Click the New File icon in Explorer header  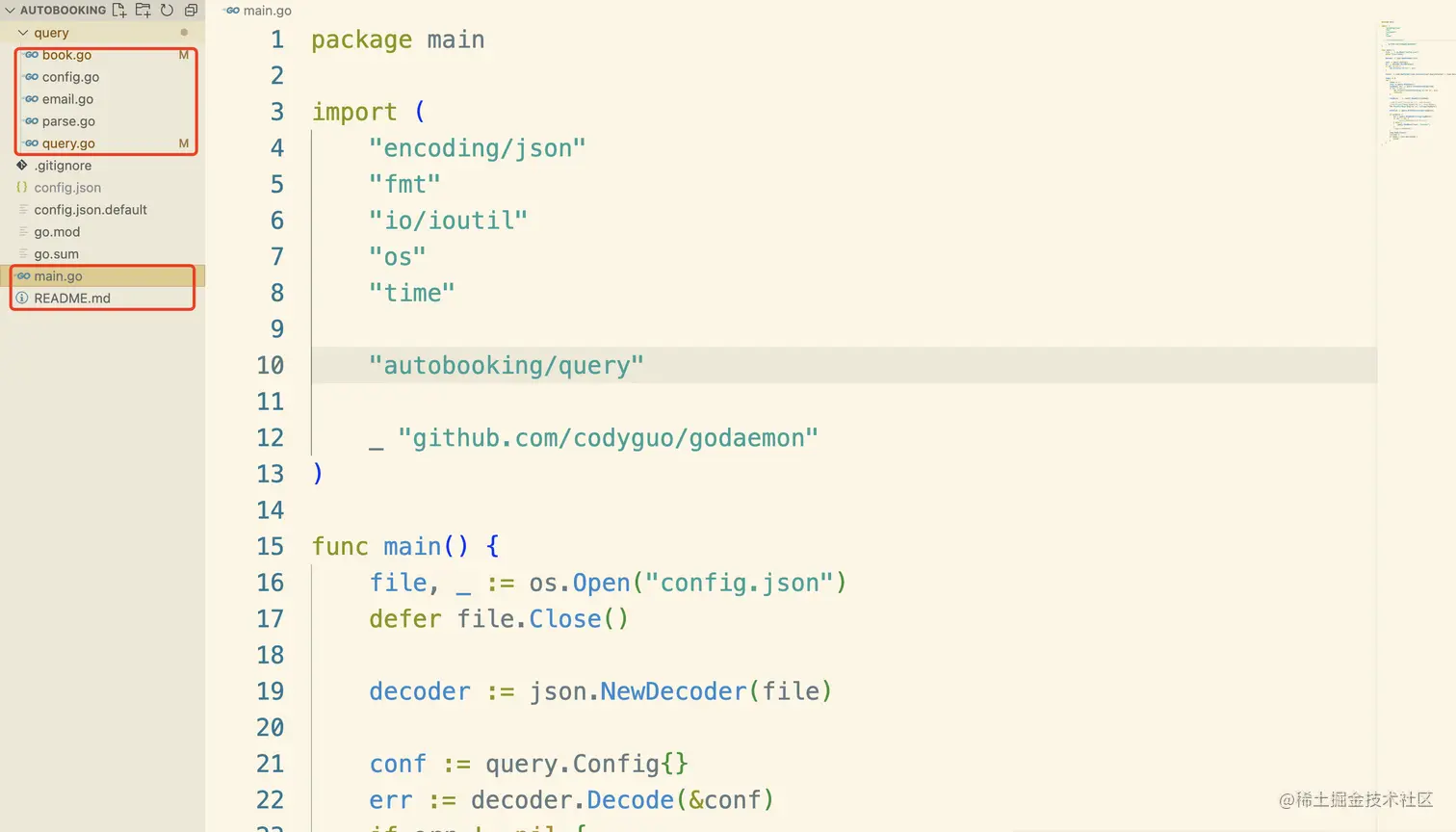coord(118,10)
